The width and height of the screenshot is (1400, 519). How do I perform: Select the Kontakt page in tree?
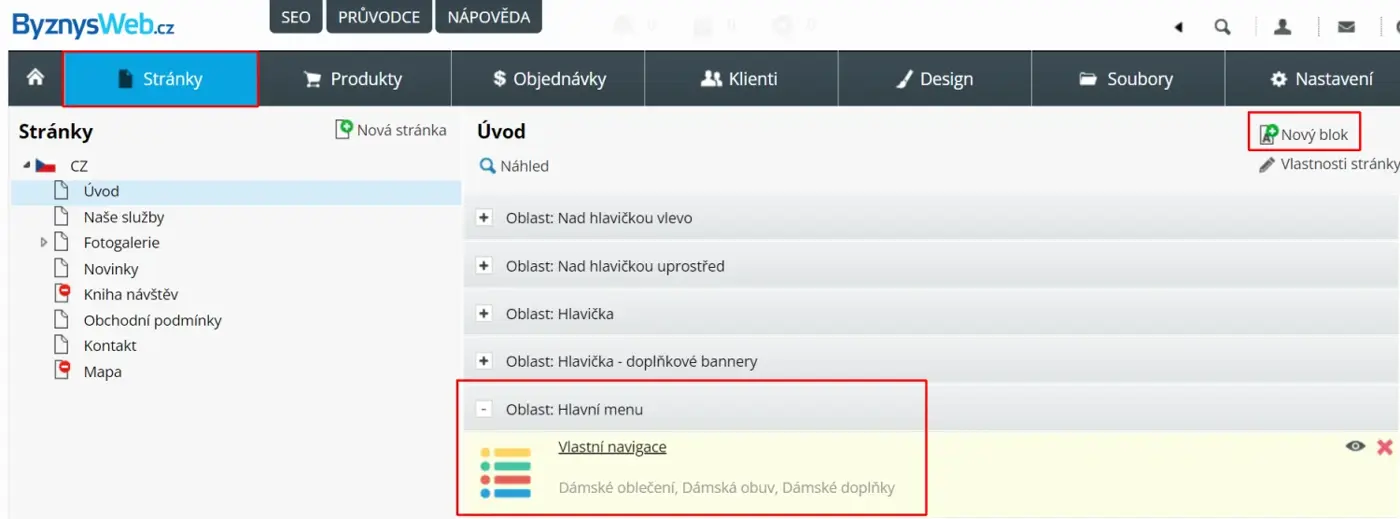coord(110,345)
